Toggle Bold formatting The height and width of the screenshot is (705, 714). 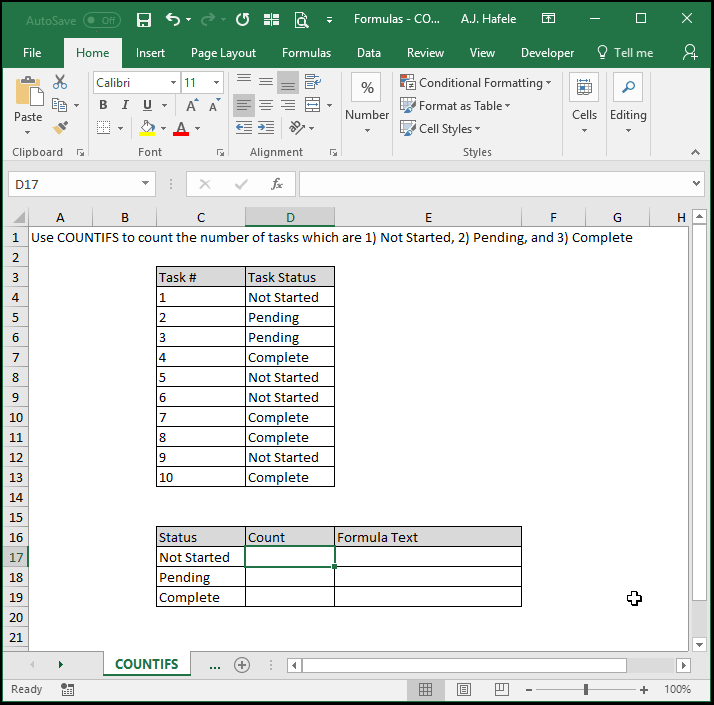[103, 105]
